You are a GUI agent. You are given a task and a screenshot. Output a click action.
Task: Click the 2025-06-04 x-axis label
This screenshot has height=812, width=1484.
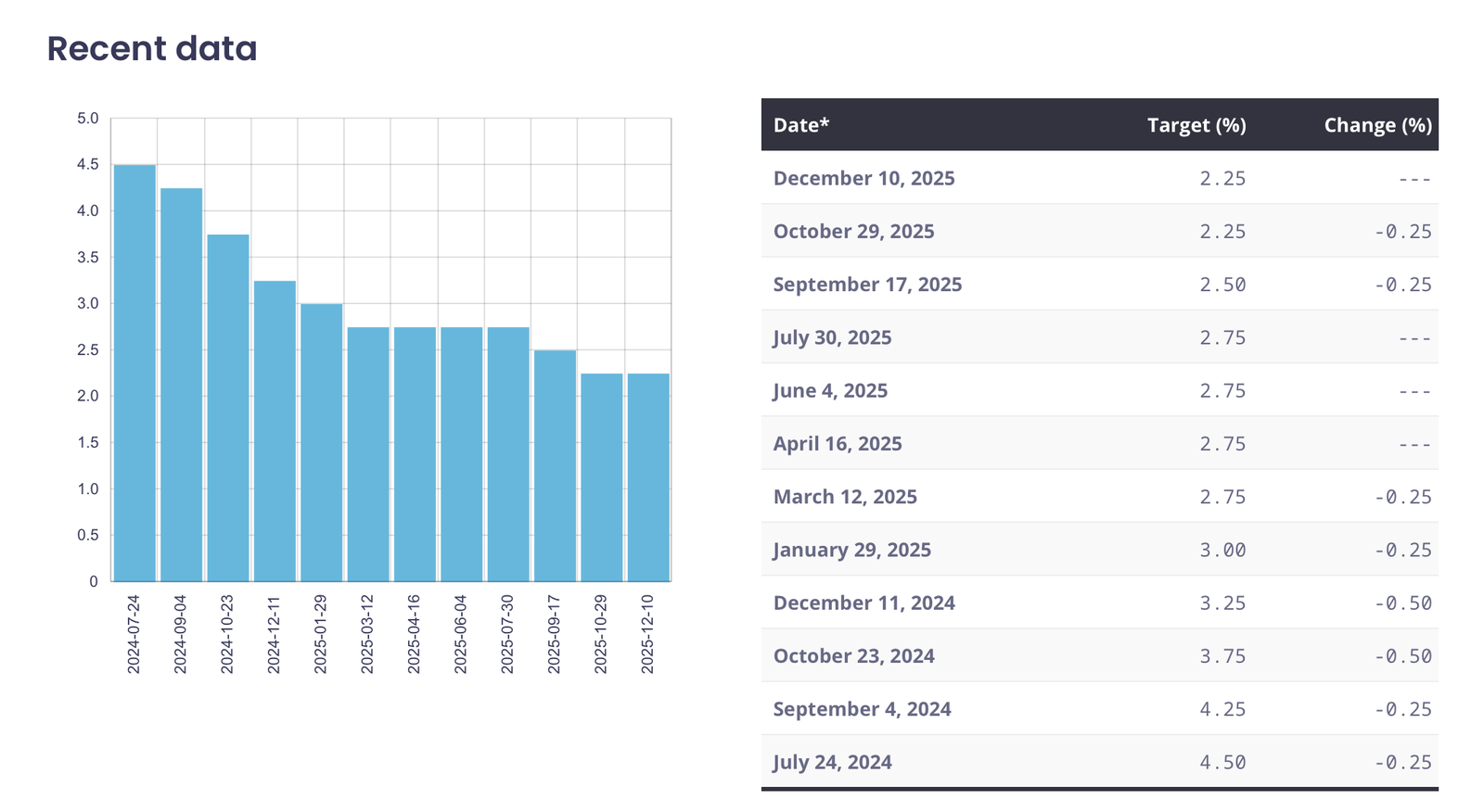460,634
